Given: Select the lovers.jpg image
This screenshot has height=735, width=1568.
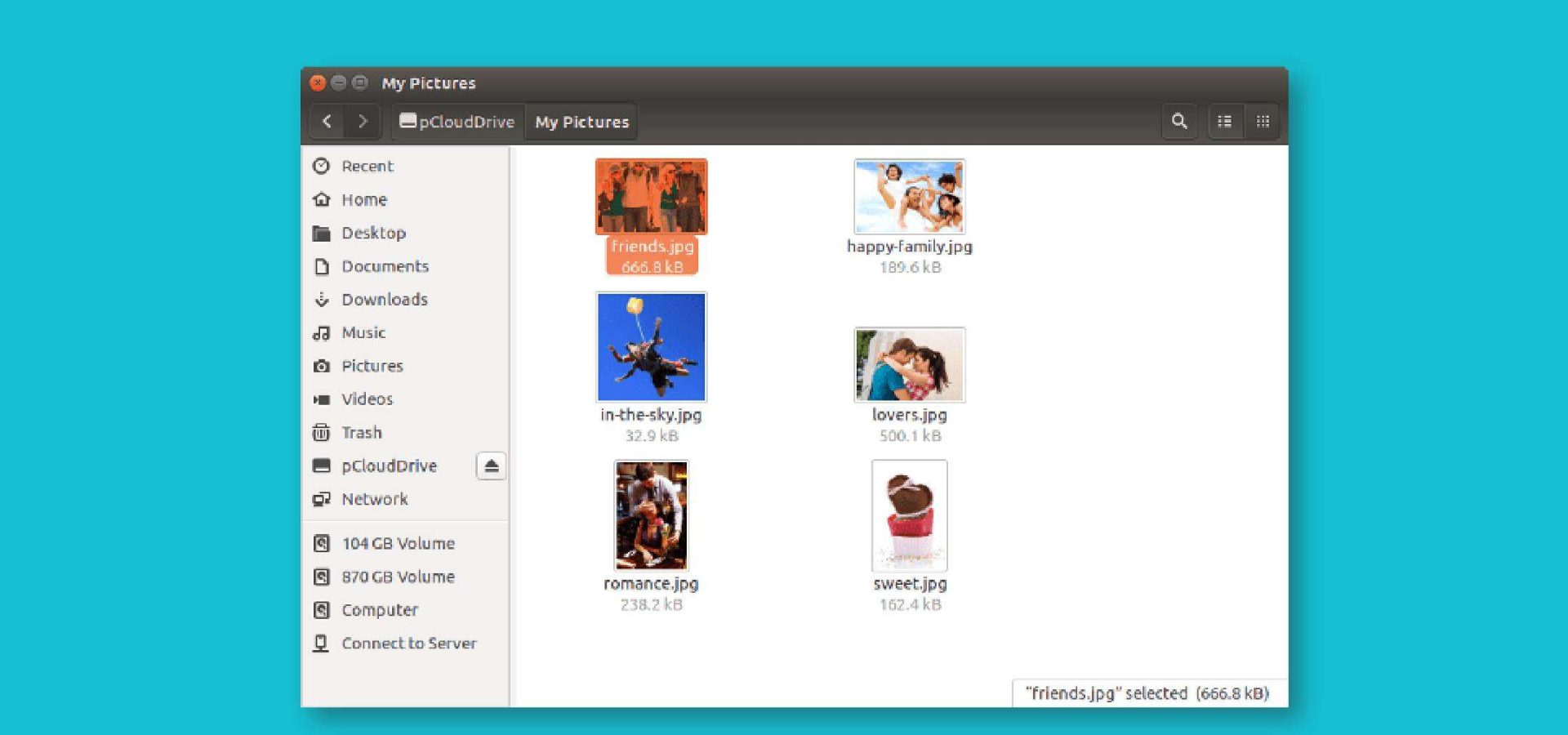Looking at the screenshot, I should (x=909, y=364).
